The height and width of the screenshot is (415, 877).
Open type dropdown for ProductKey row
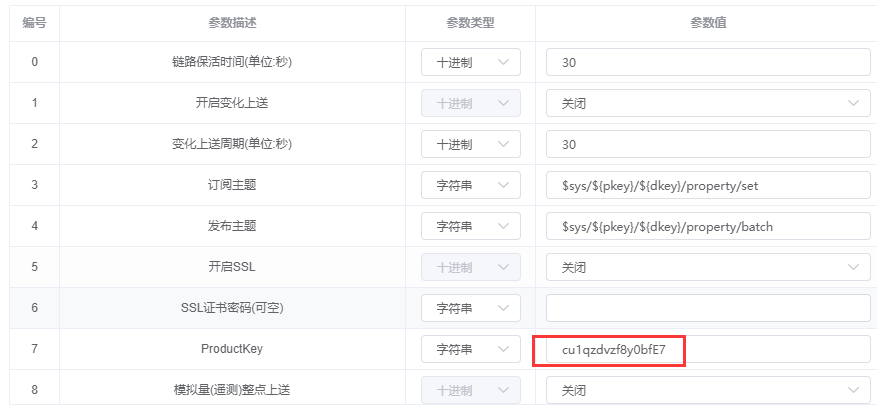click(x=470, y=350)
